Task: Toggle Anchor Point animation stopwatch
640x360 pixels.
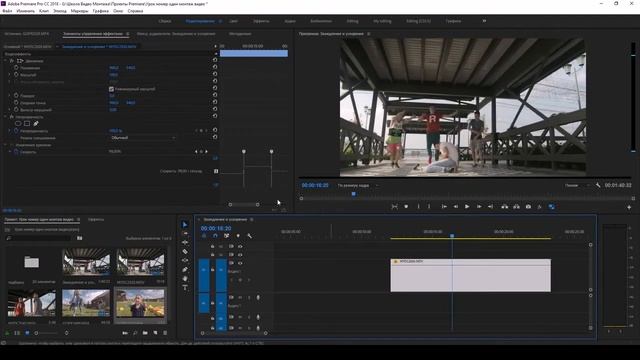Action: pyautogui.click(x=16, y=102)
